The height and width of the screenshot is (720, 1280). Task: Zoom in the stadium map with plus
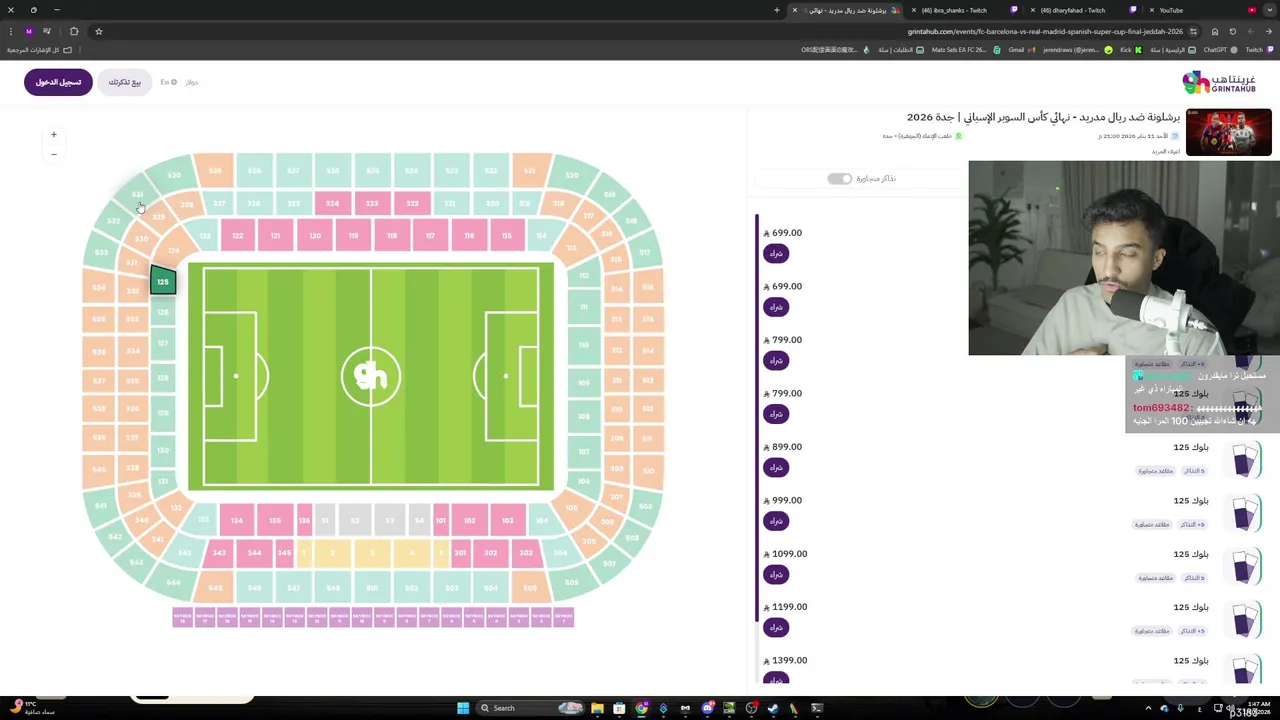[x=54, y=134]
